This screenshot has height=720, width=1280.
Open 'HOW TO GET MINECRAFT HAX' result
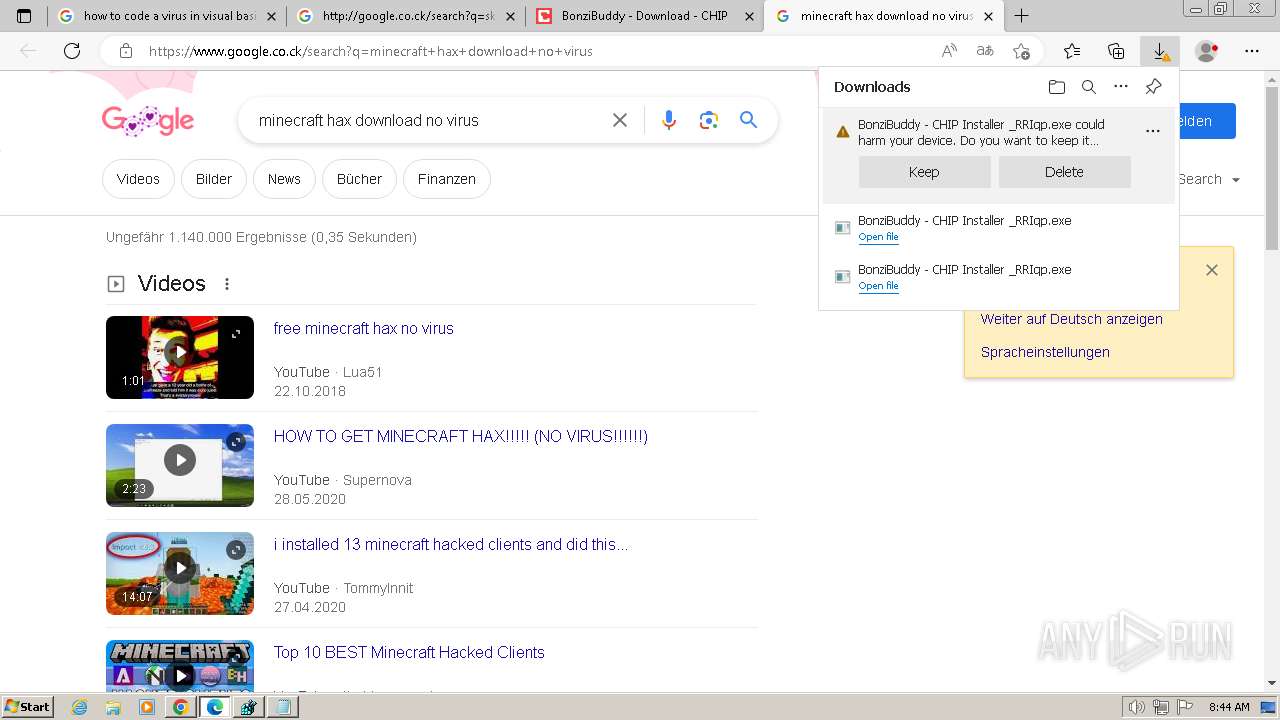pos(460,436)
